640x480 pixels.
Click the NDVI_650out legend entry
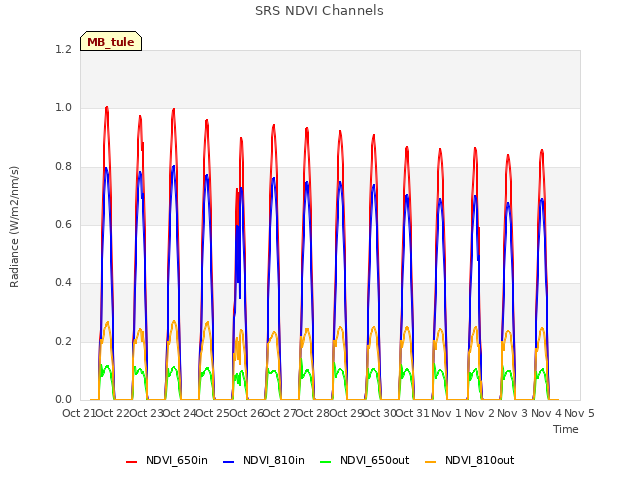pyautogui.click(x=364, y=460)
